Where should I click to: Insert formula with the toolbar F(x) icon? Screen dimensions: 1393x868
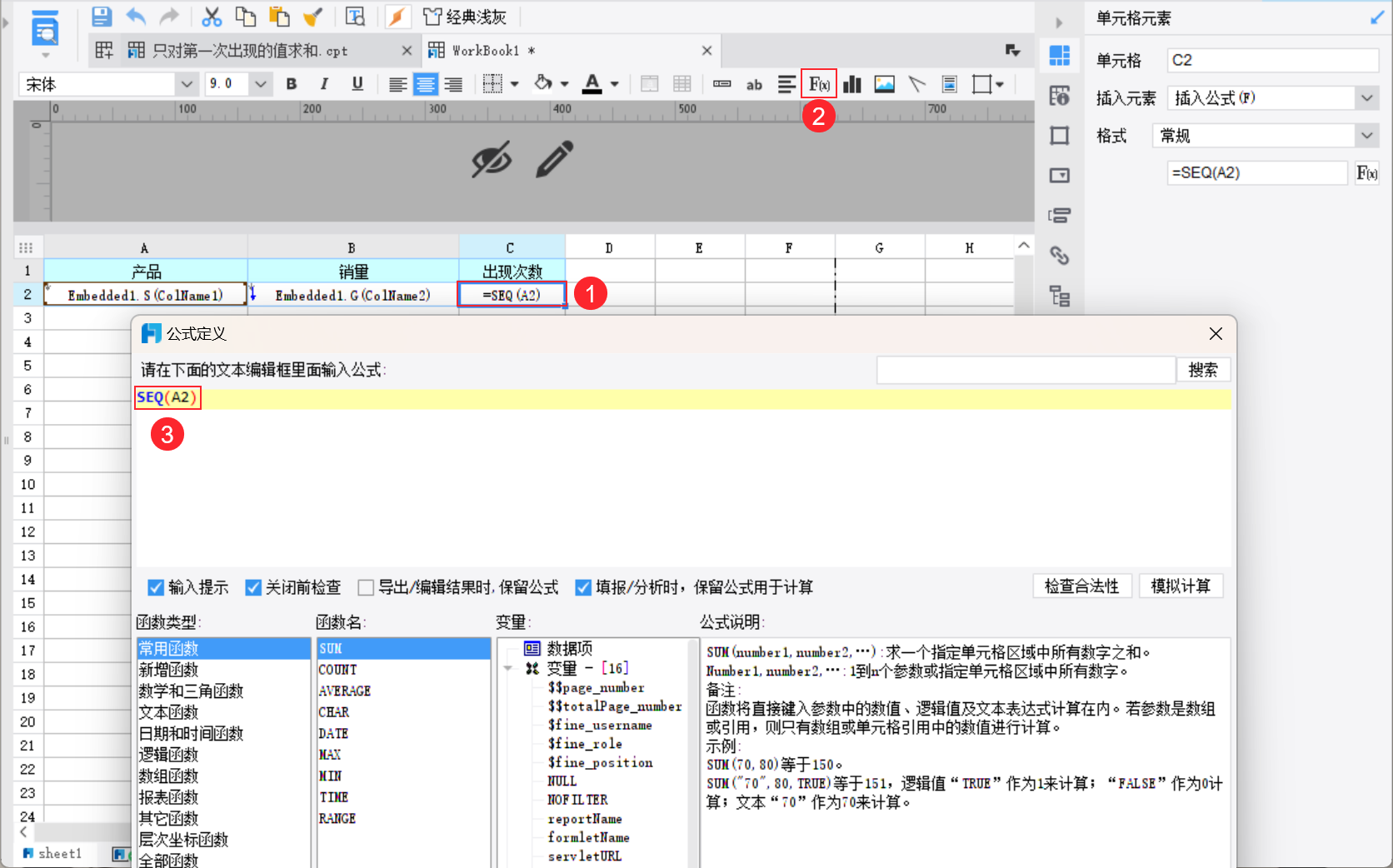coord(819,84)
